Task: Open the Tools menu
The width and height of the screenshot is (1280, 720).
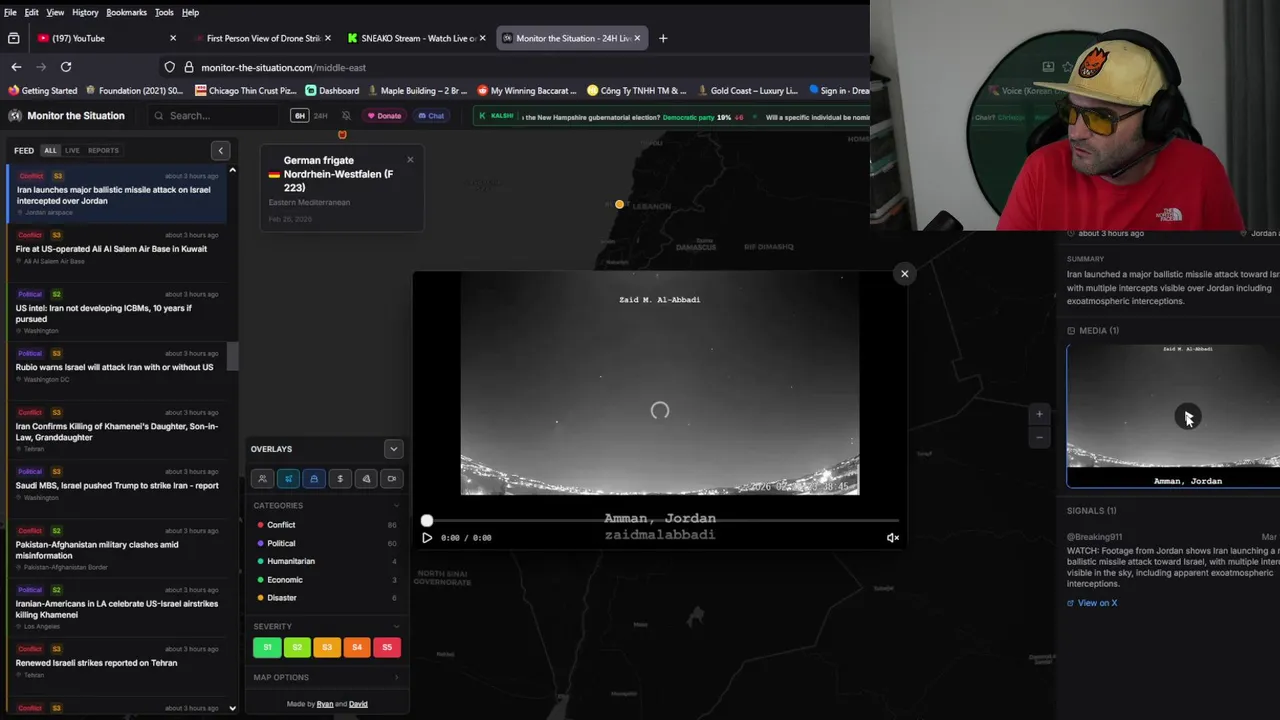Action: (x=164, y=12)
